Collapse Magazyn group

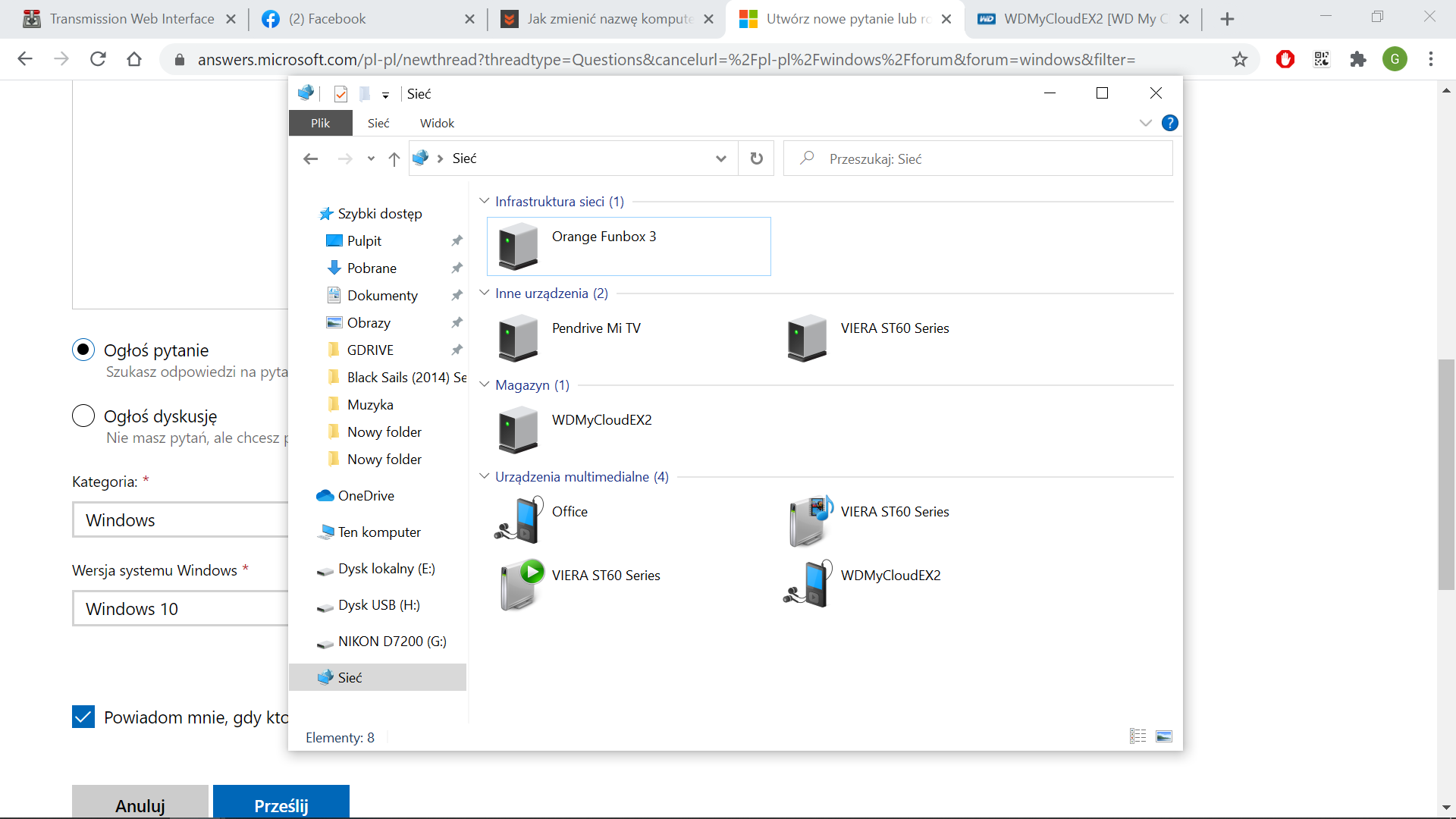point(484,384)
